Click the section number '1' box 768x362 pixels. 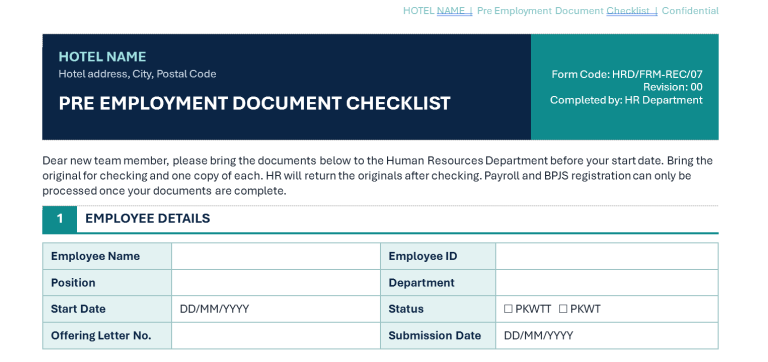(60, 219)
